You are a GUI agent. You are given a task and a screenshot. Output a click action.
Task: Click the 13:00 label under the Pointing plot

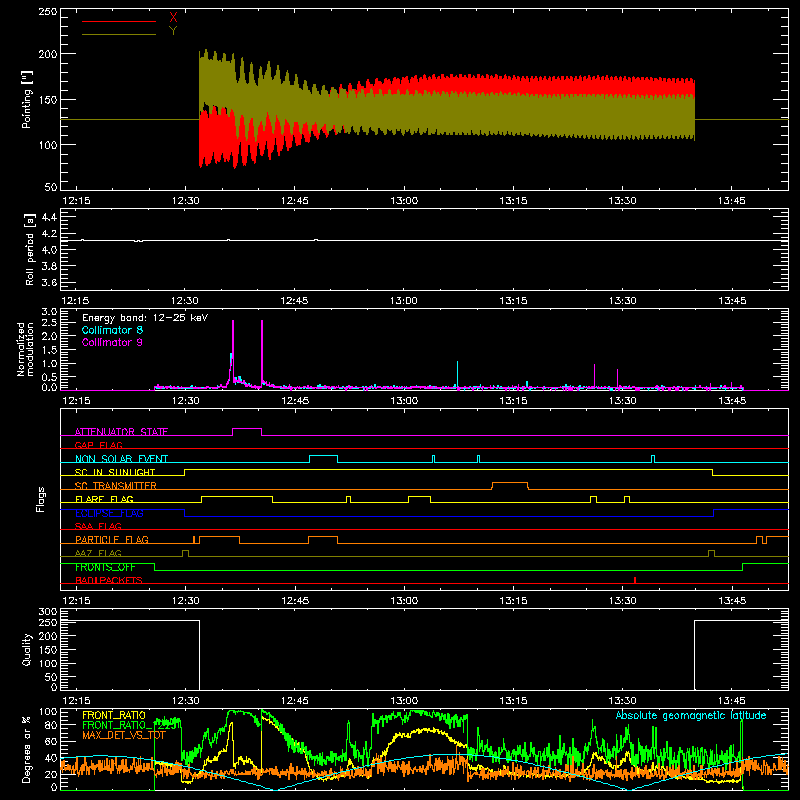404,201
